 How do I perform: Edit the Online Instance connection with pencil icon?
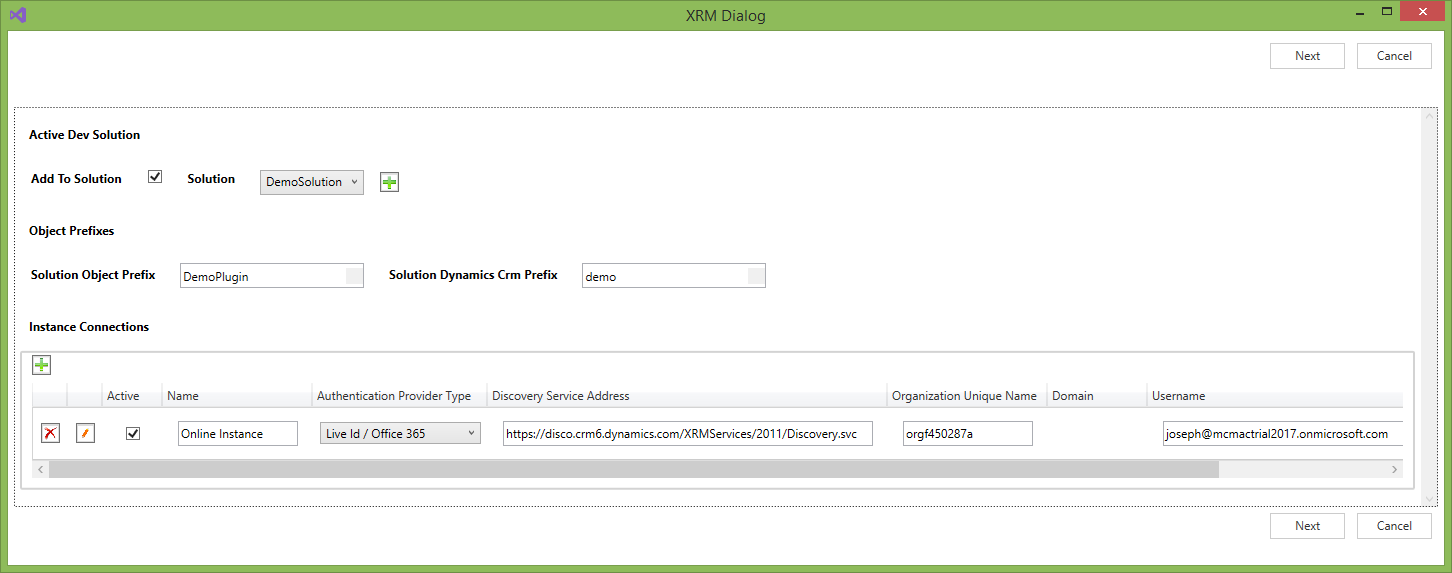point(85,433)
